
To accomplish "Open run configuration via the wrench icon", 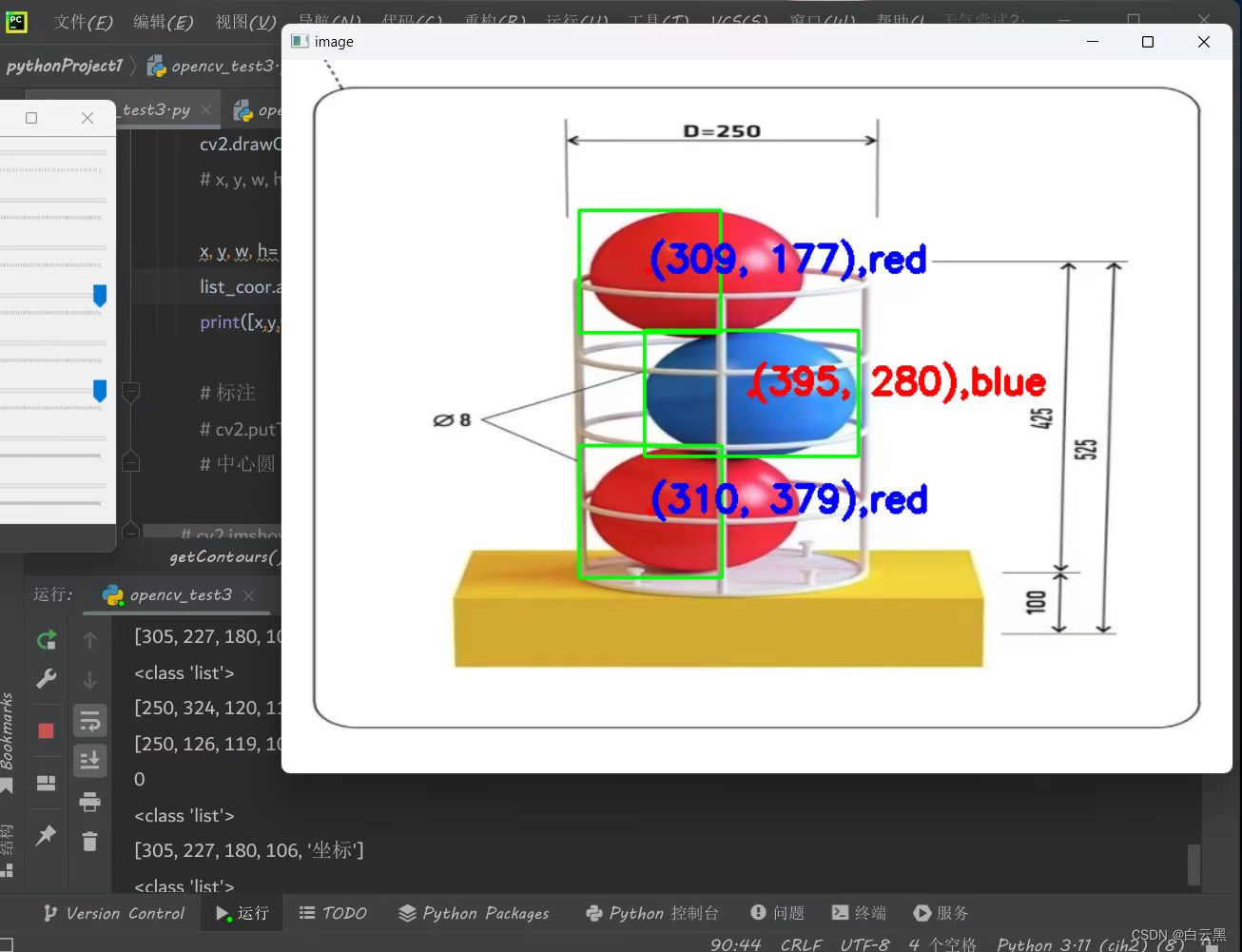I will tap(46, 679).
